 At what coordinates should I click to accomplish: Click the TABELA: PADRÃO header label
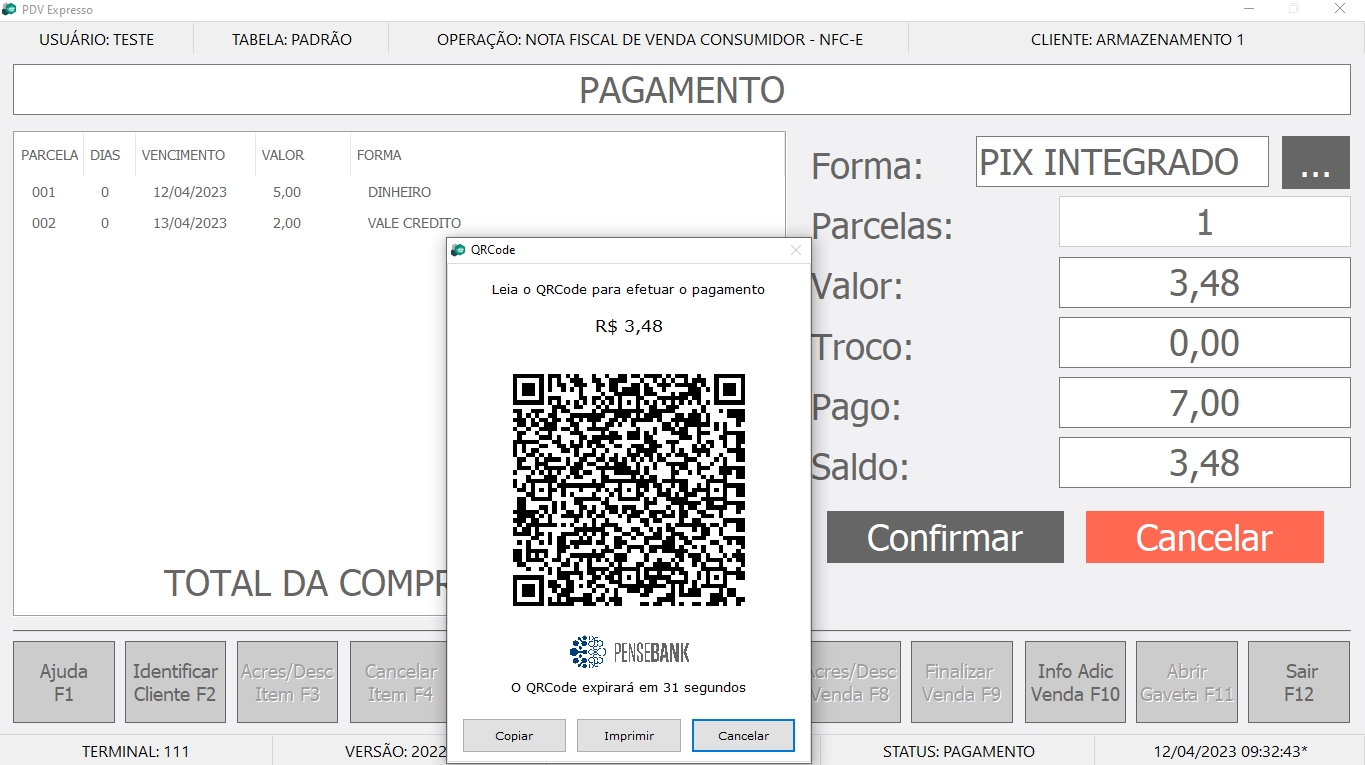tap(292, 40)
